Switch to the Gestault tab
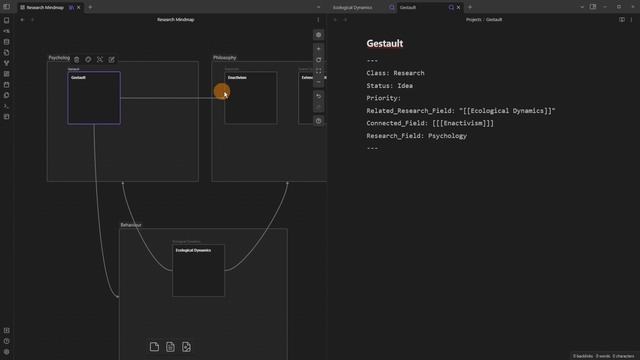Viewport: 640px width, 360px height. coord(408,7)
